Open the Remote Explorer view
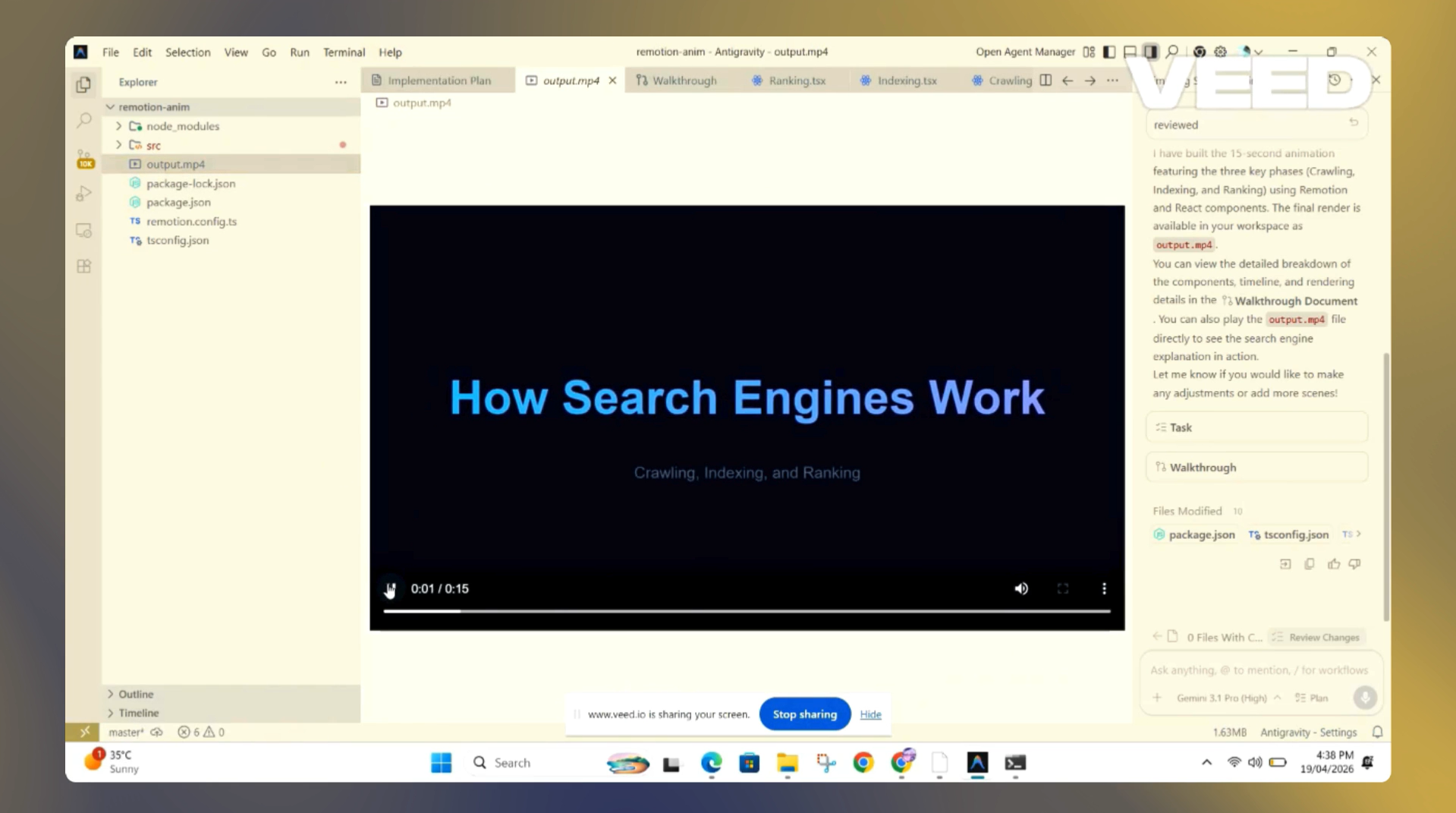The image size is (1456, 813). click(x=83, y=231)
